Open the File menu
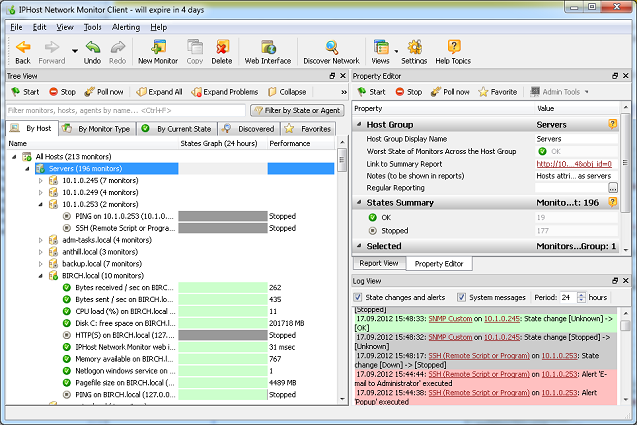 pos(16,27)
